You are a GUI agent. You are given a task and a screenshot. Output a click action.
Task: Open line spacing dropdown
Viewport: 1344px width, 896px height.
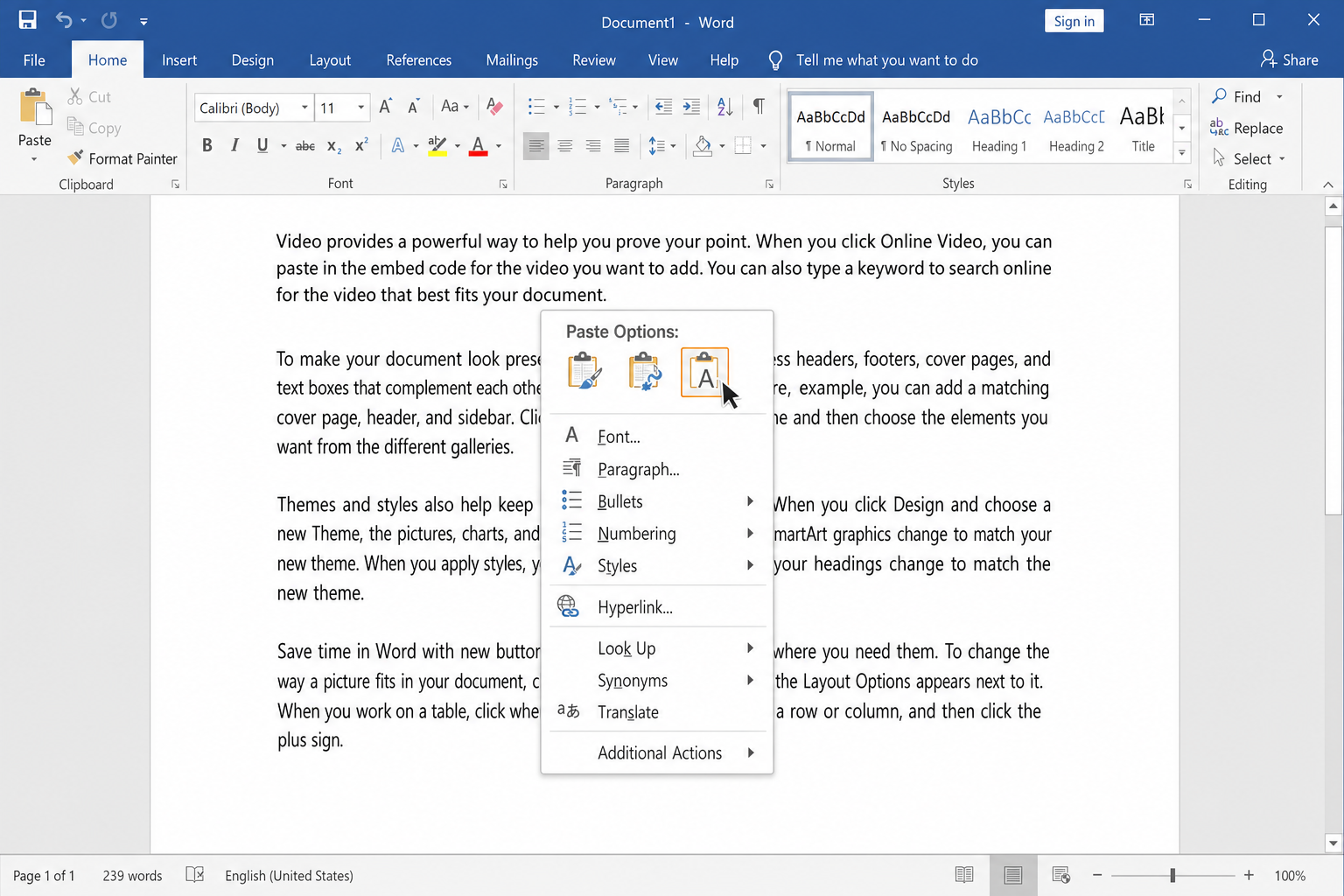pos(662,146)
